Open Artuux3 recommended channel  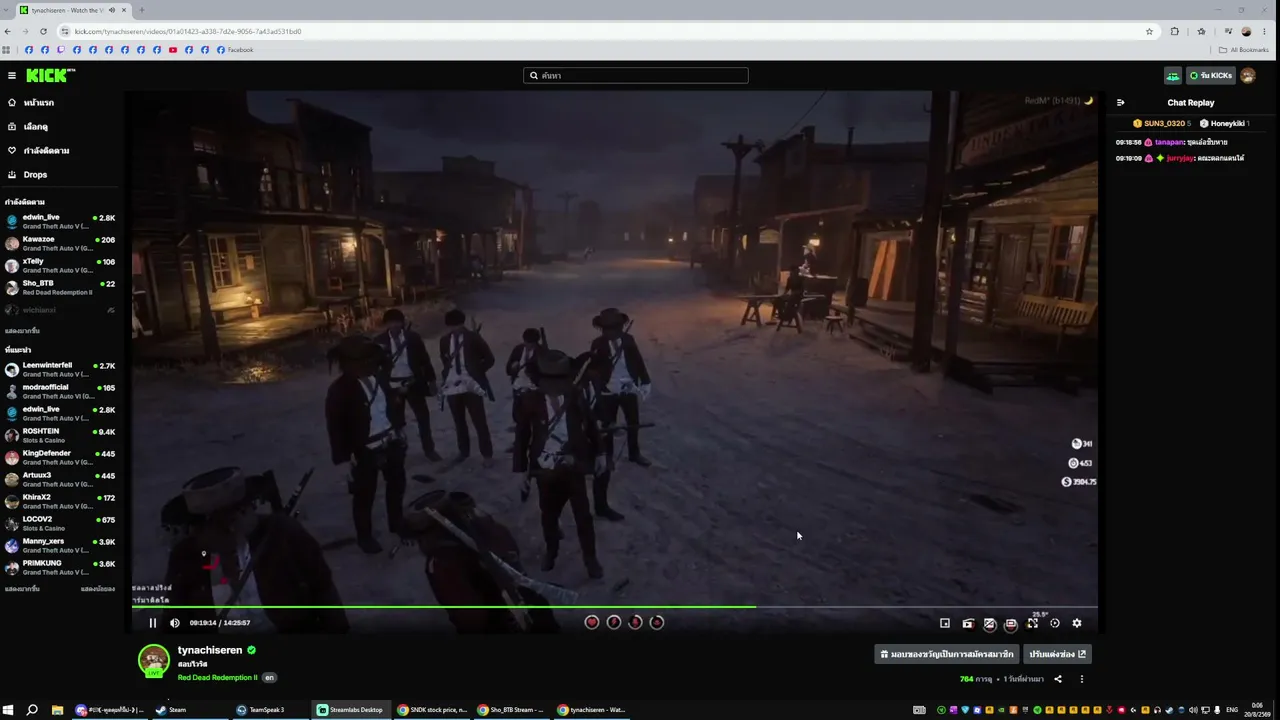point(60,479)
